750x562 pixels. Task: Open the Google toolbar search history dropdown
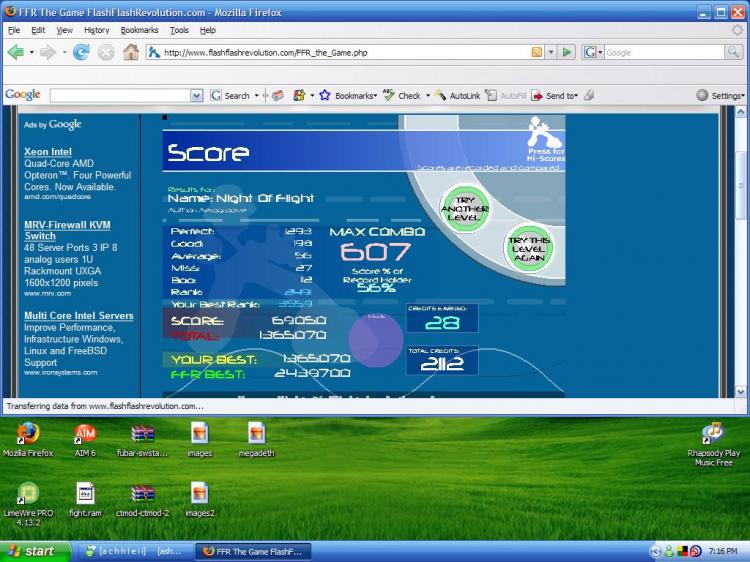[x=196, y=95]
